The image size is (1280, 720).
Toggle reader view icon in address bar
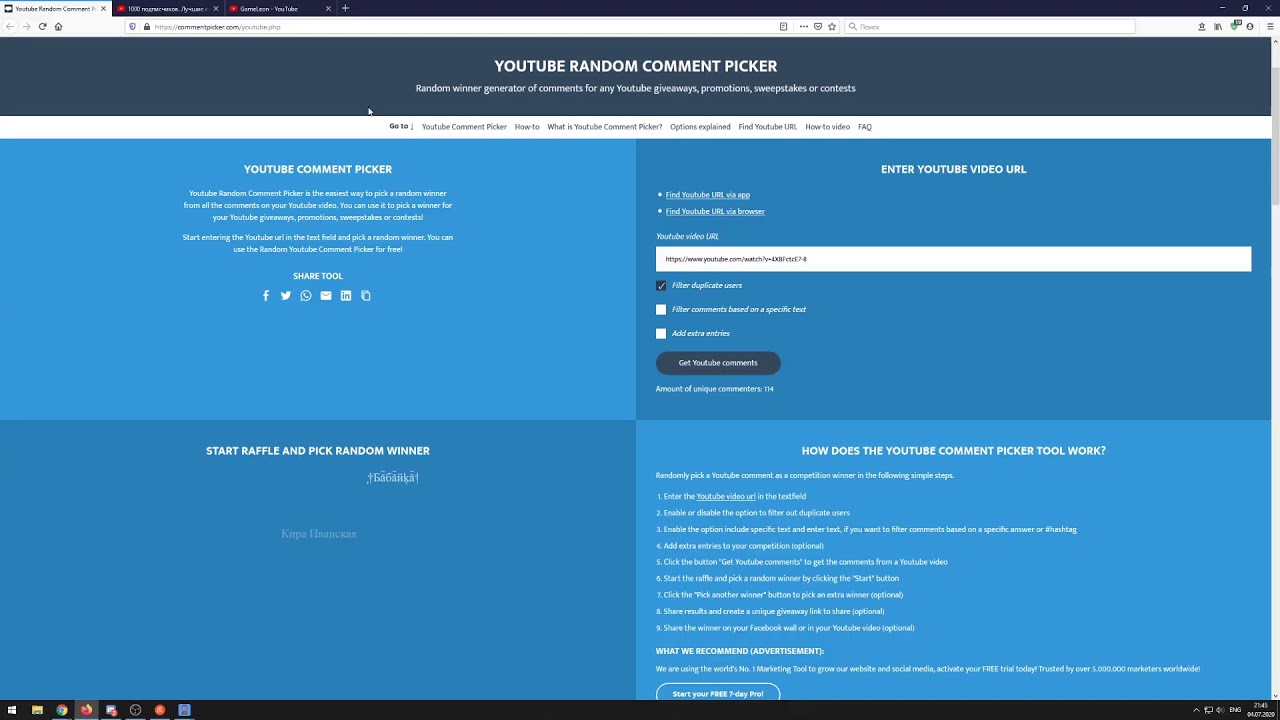tap(783, 27)
